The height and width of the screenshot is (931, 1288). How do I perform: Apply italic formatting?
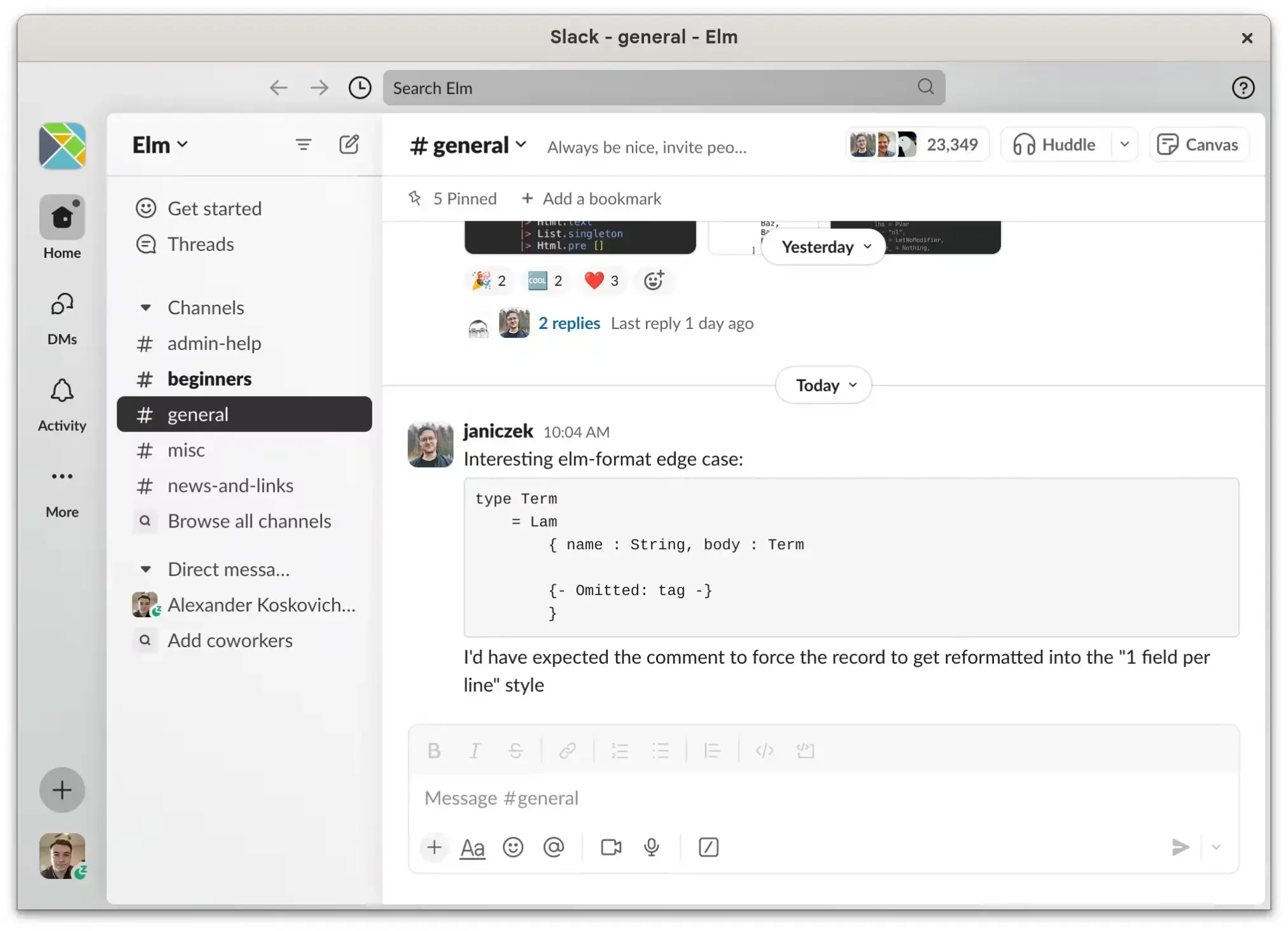tap(474, 751)
